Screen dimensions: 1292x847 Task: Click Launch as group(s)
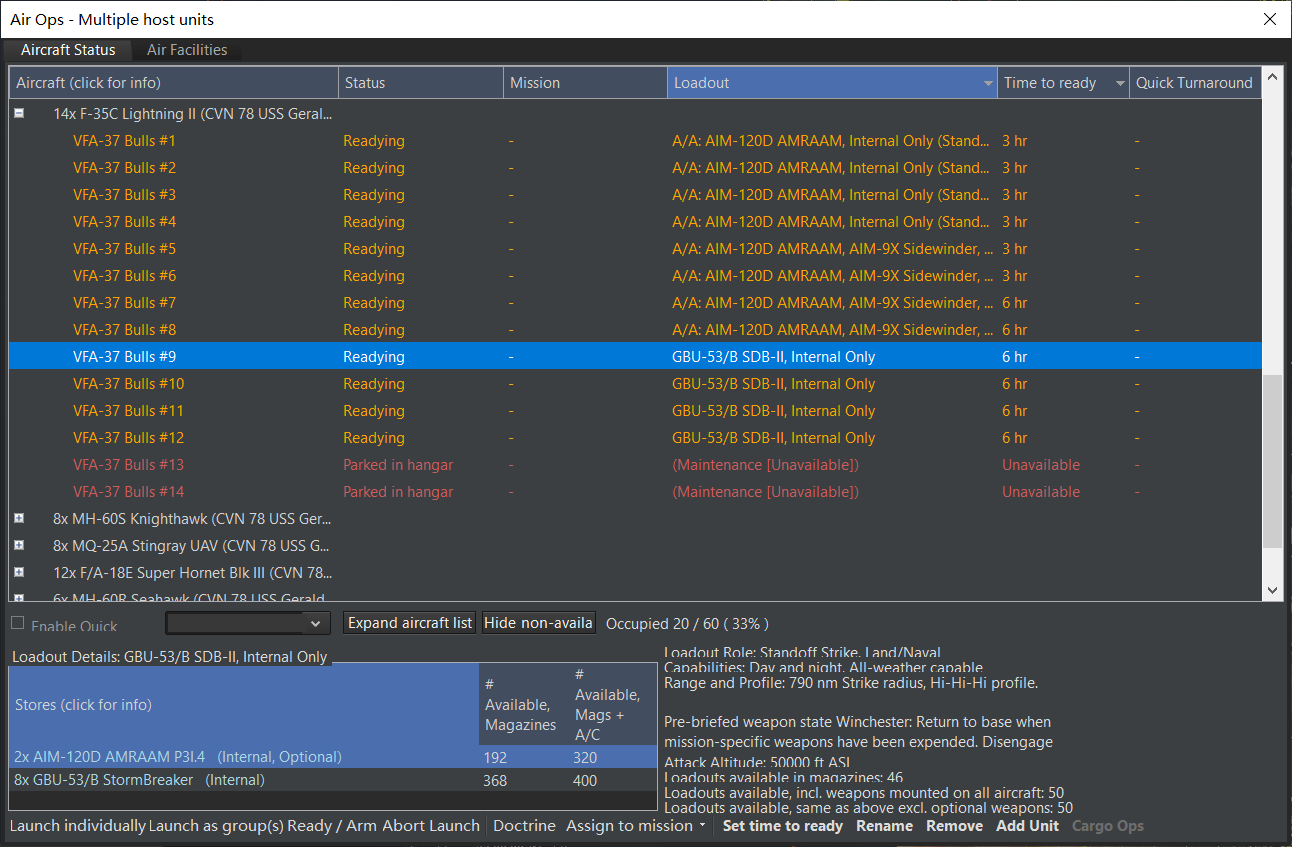click(x=215, y=826)
